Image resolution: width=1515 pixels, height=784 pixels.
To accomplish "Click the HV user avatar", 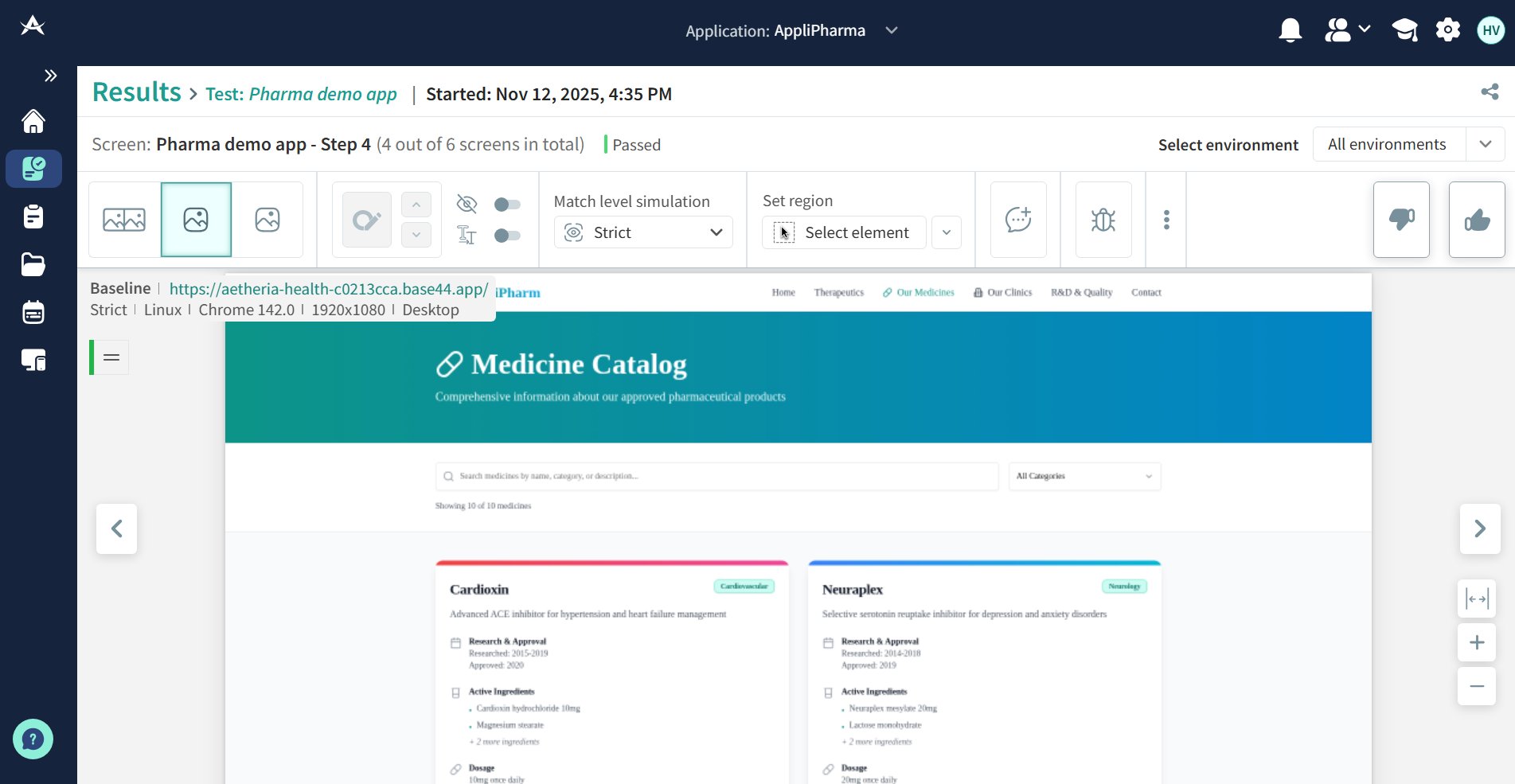I will (x=1490, y=29).
